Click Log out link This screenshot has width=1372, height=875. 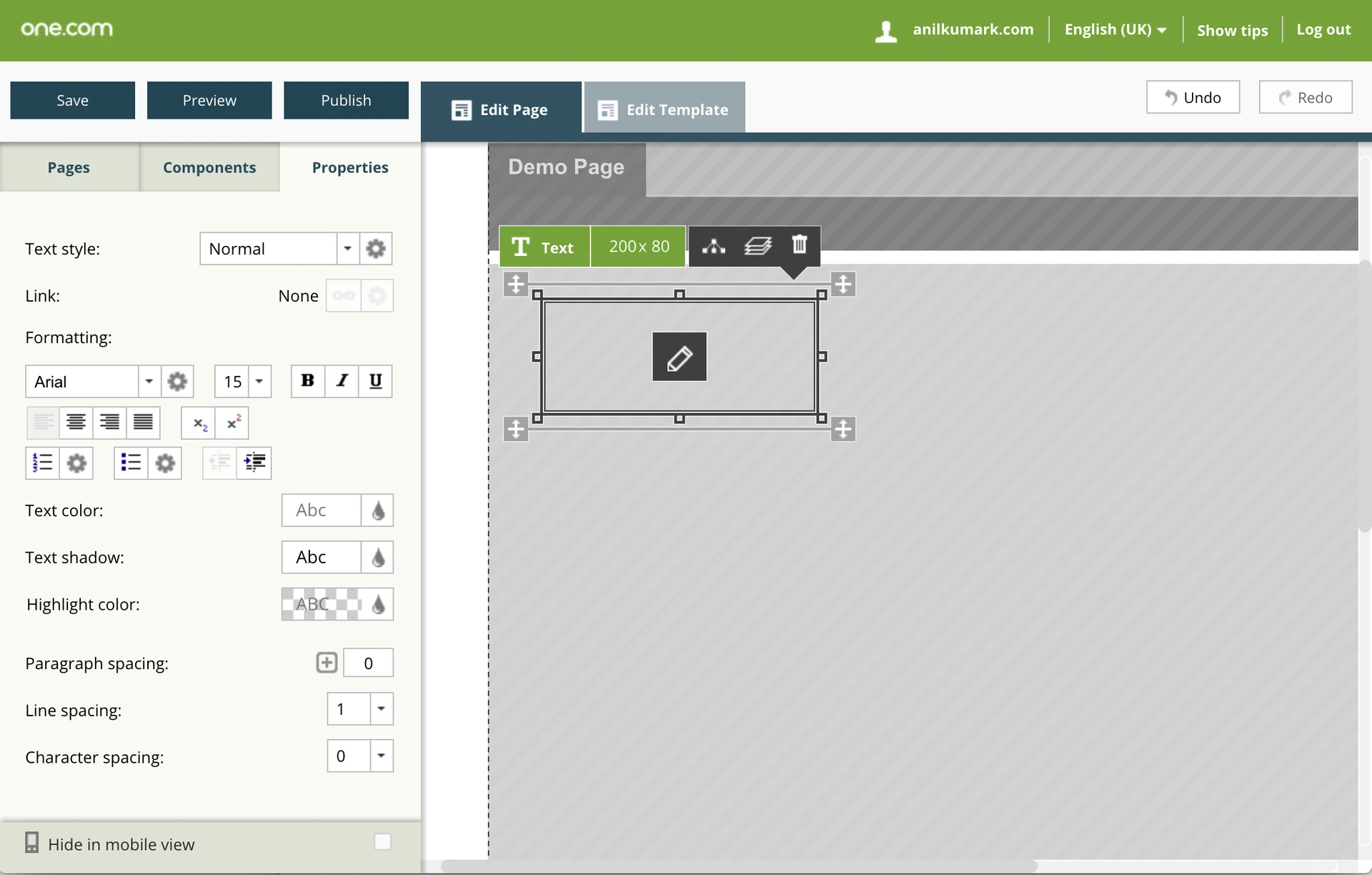[1323, 29]
